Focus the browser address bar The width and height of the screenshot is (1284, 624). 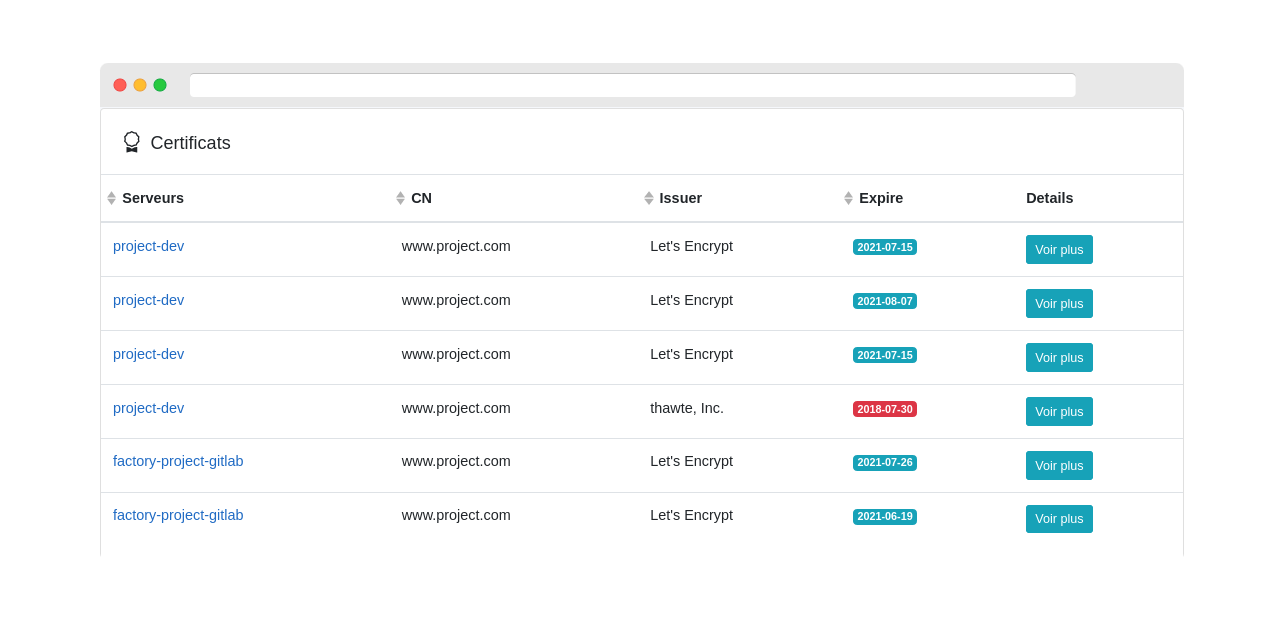pyautogui.click(x=632, y=86)
